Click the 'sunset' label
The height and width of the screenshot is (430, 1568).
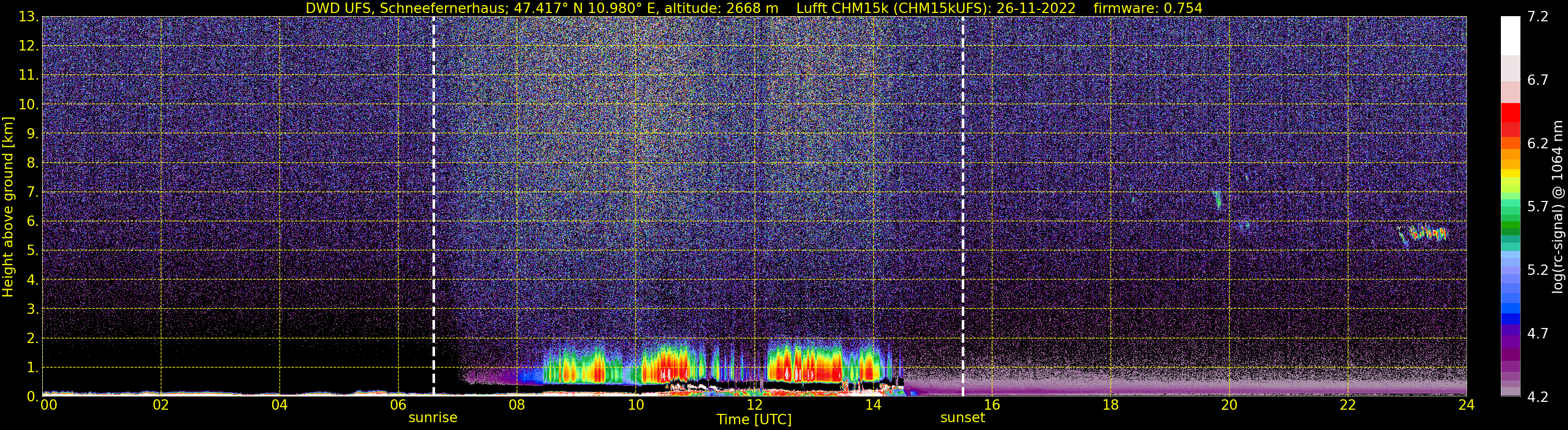(x=962, y=418)
